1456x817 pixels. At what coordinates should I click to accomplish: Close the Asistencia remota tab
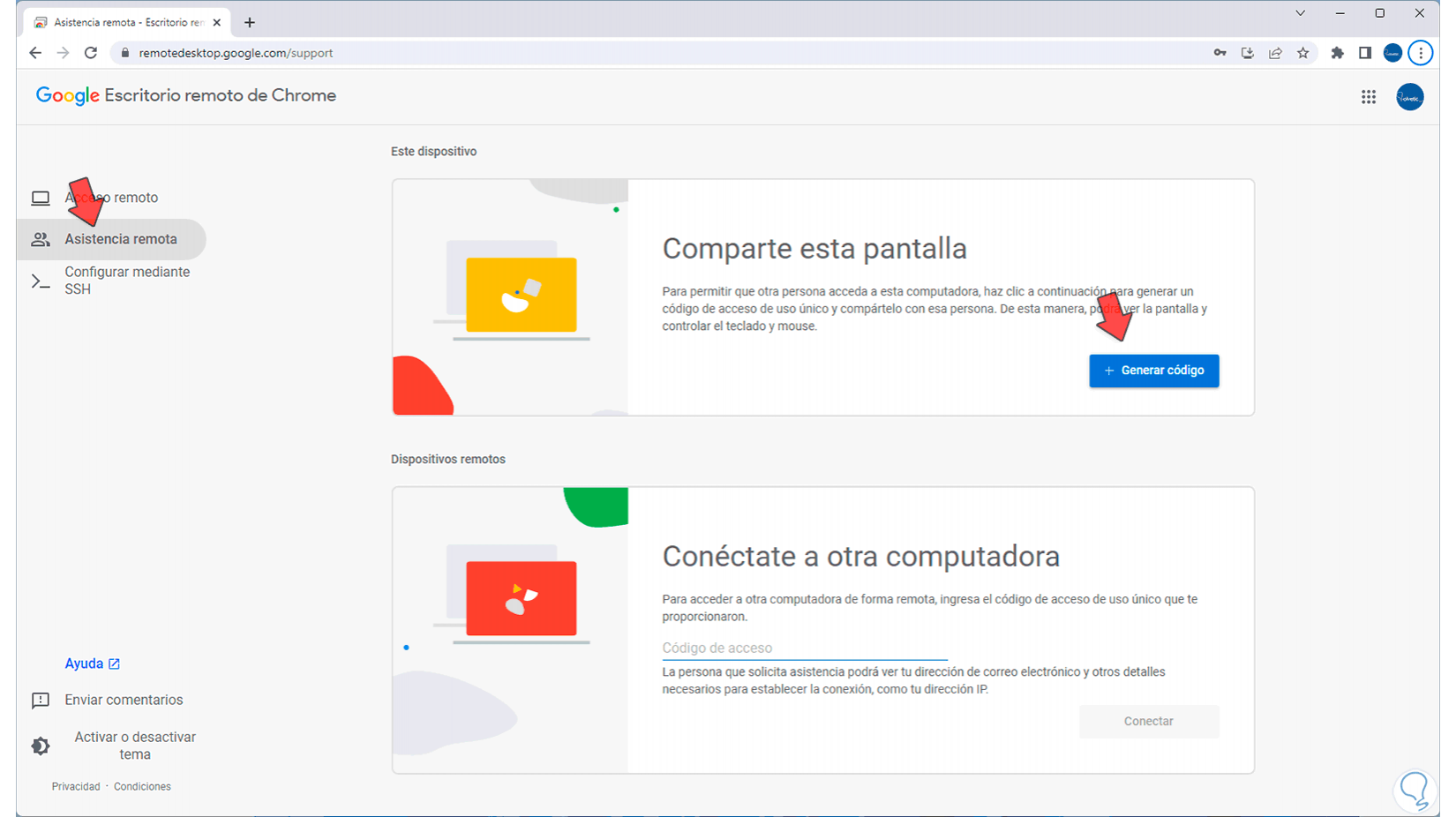(217, 22)
